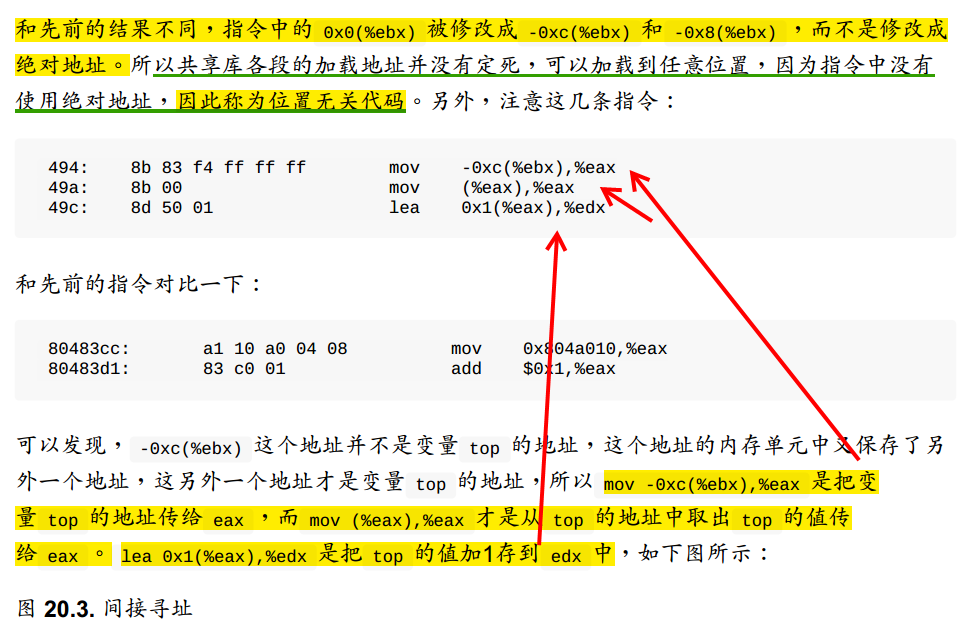
Task: Click the 49a: address in assembly listing
Action: click(x=68, y=188)
